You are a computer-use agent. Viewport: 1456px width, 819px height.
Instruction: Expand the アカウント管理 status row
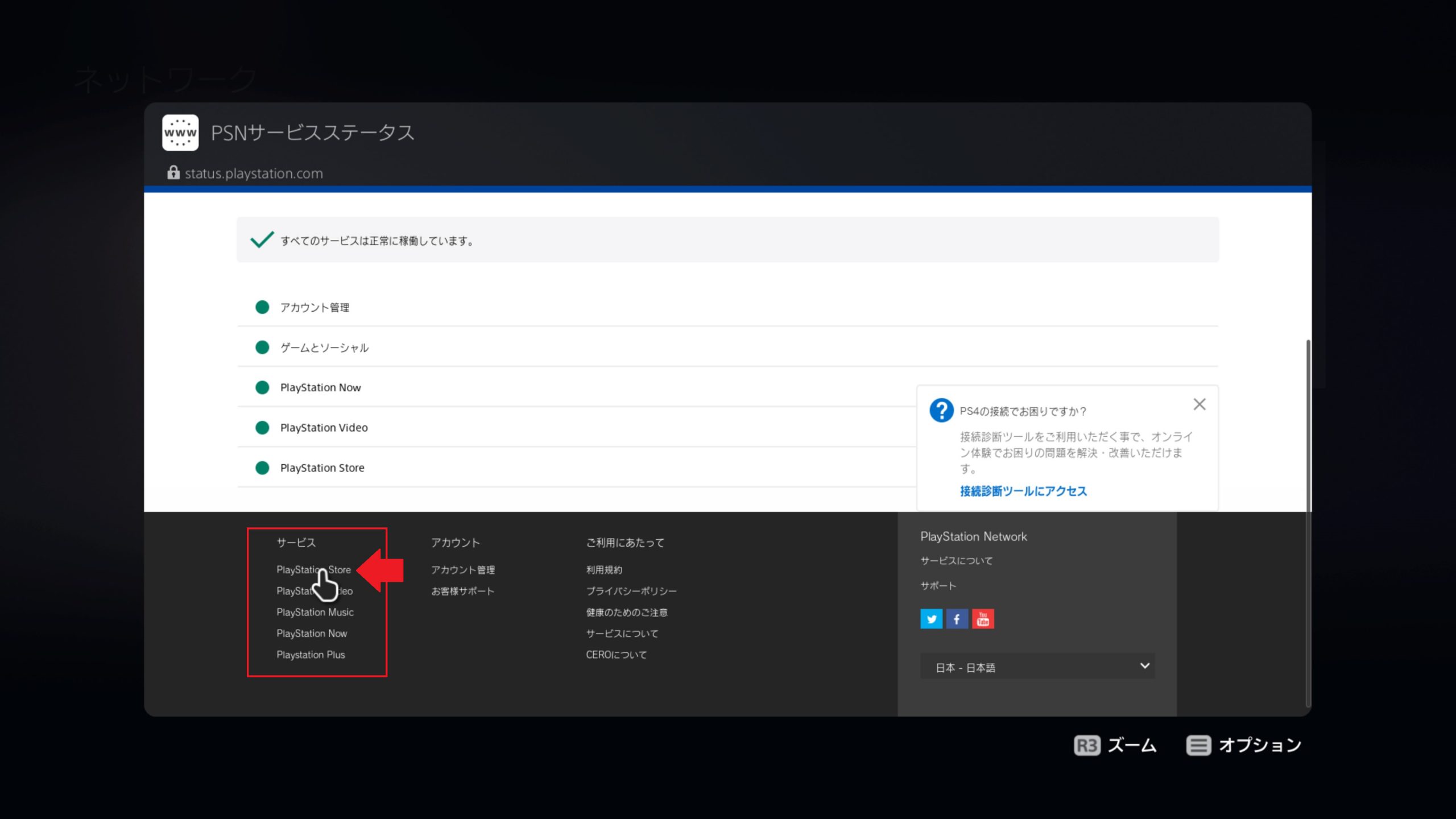tap(727, 307)
